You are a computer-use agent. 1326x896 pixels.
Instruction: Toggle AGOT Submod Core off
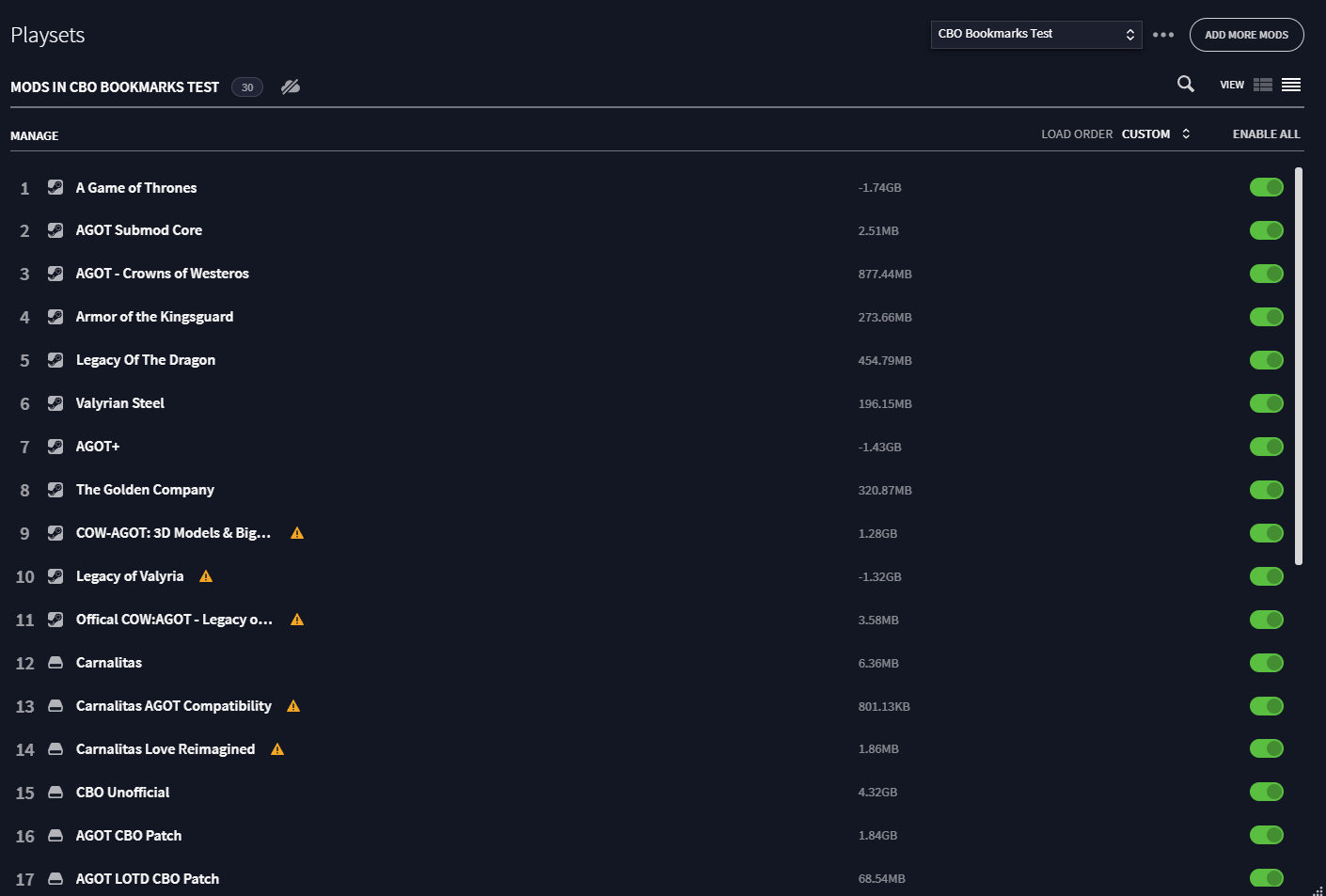coord(1267,230)
